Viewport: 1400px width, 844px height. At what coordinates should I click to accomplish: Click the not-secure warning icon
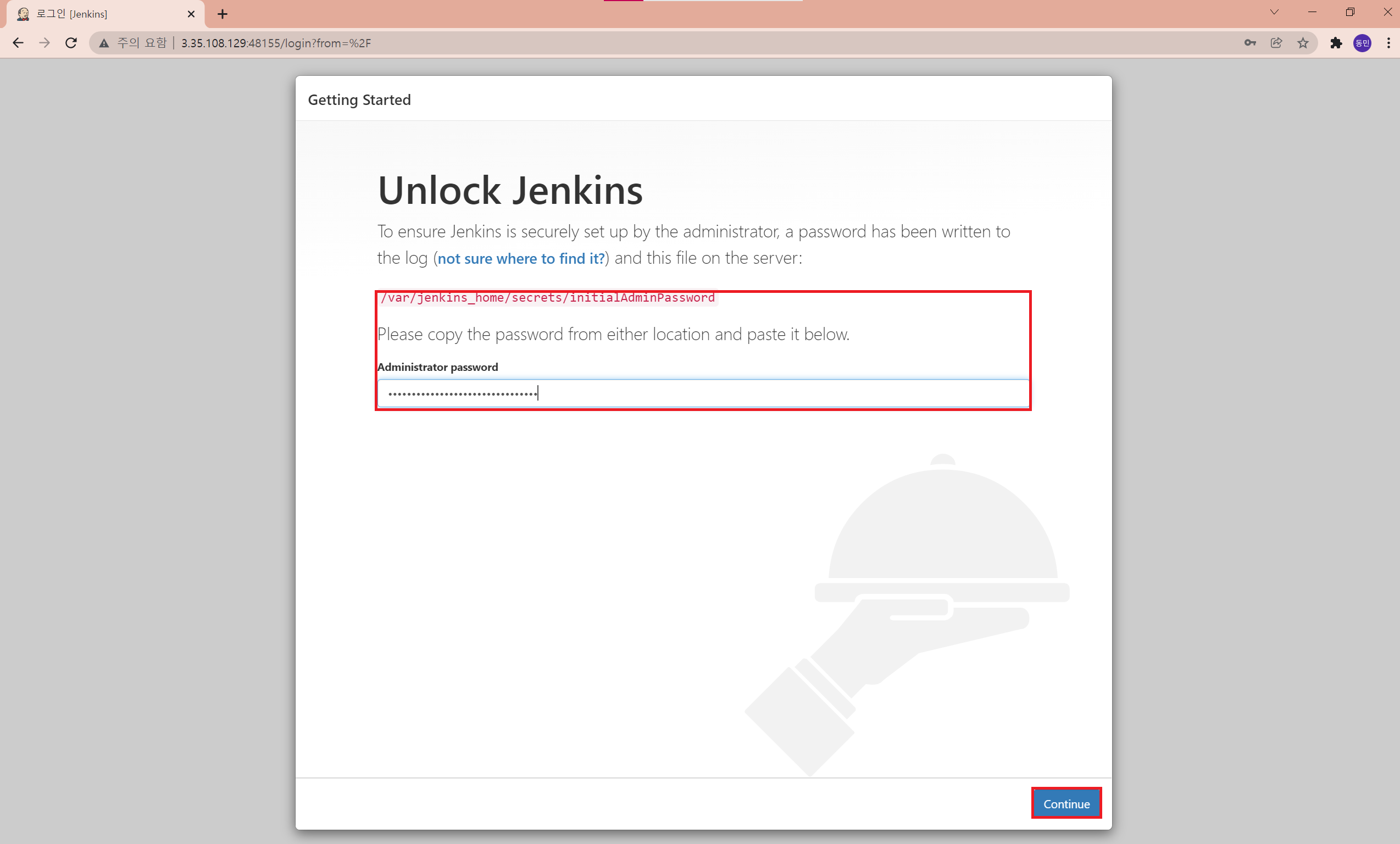click(x=104, y=43)
